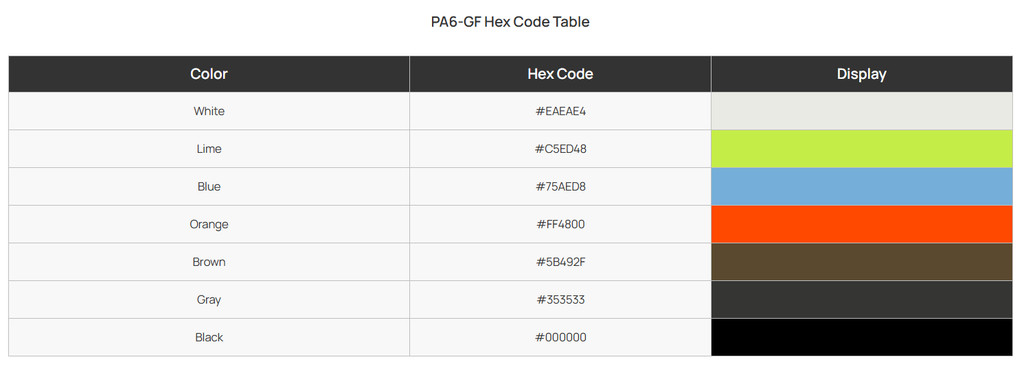This screenshot has width=1024, height=366.
Task: Click the Blue display swatch
Action: pos(861,187)
